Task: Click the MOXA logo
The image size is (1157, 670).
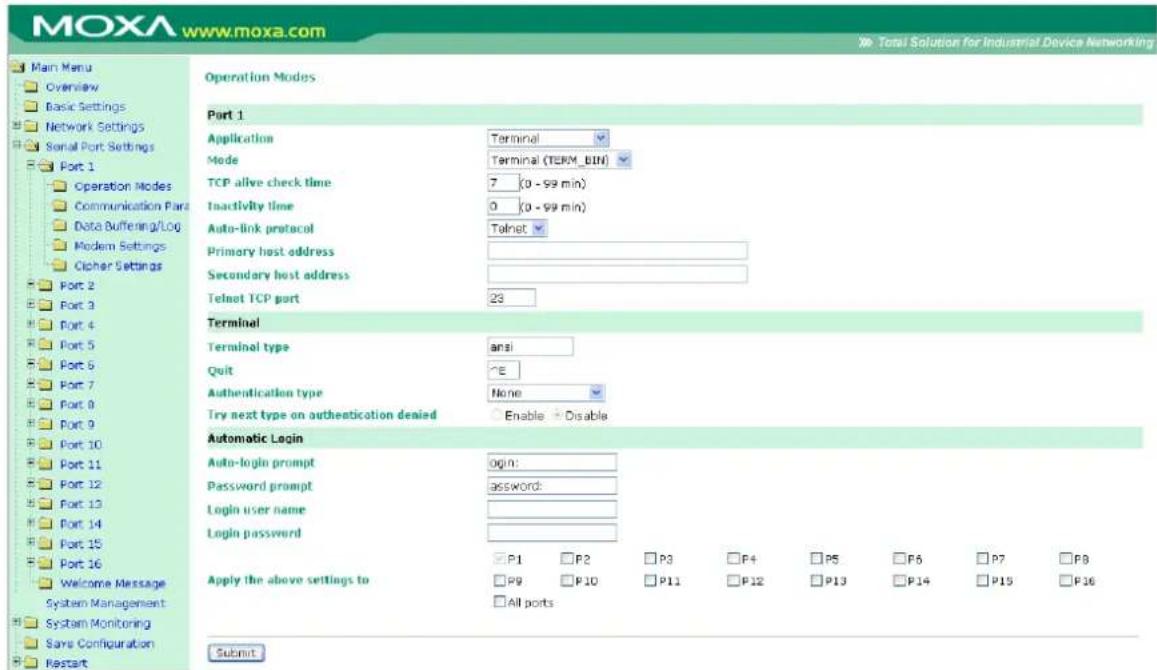Action: click(x=103, y=27)
